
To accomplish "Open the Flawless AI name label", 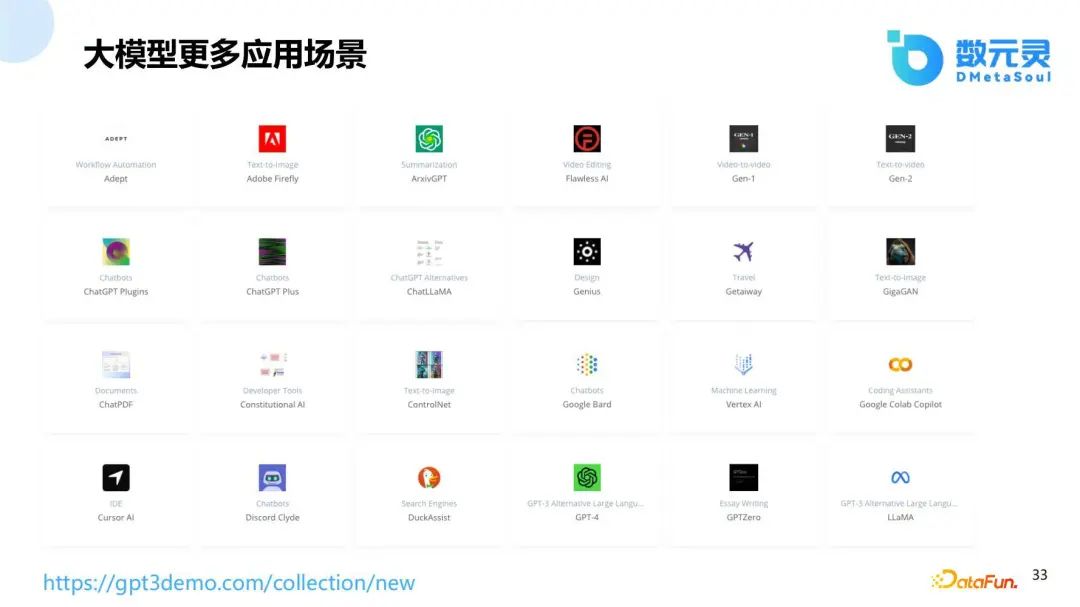I will [x=587, y=178].
